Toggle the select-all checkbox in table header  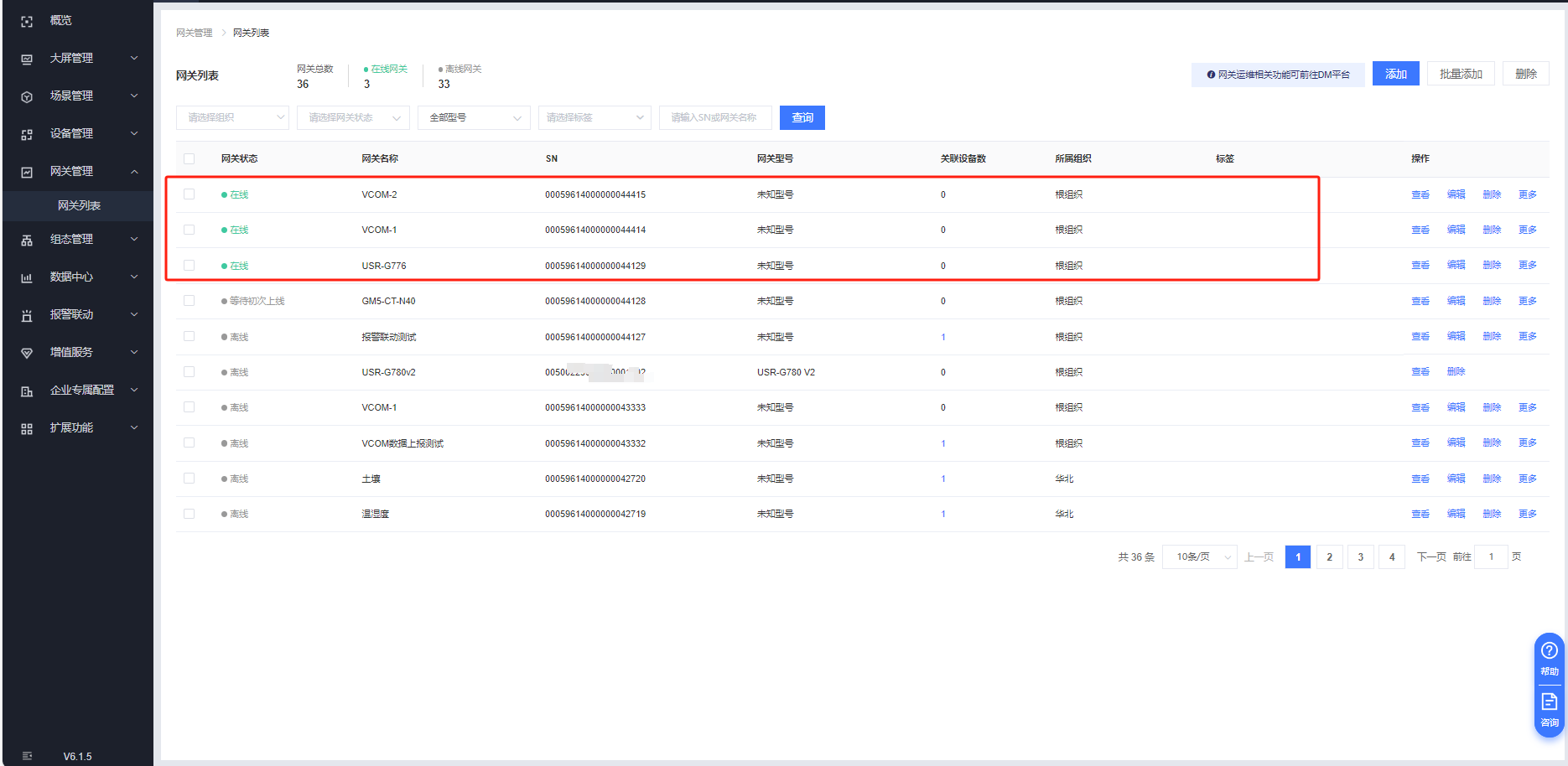click(189, 158)
